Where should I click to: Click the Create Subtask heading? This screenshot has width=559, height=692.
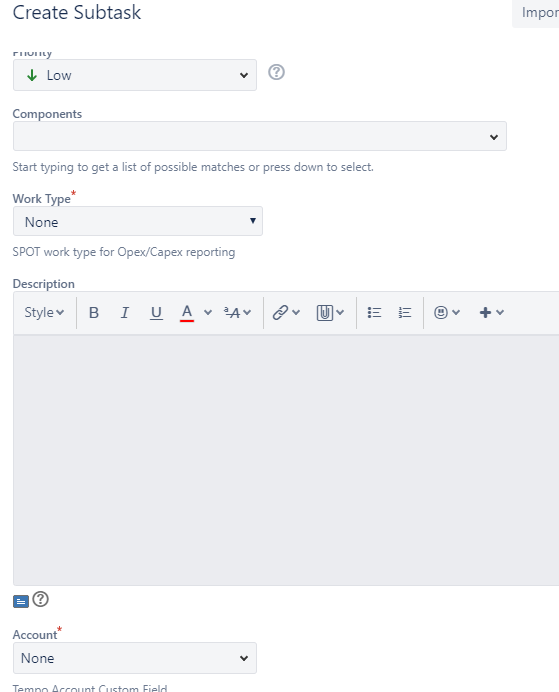[77, 12]
